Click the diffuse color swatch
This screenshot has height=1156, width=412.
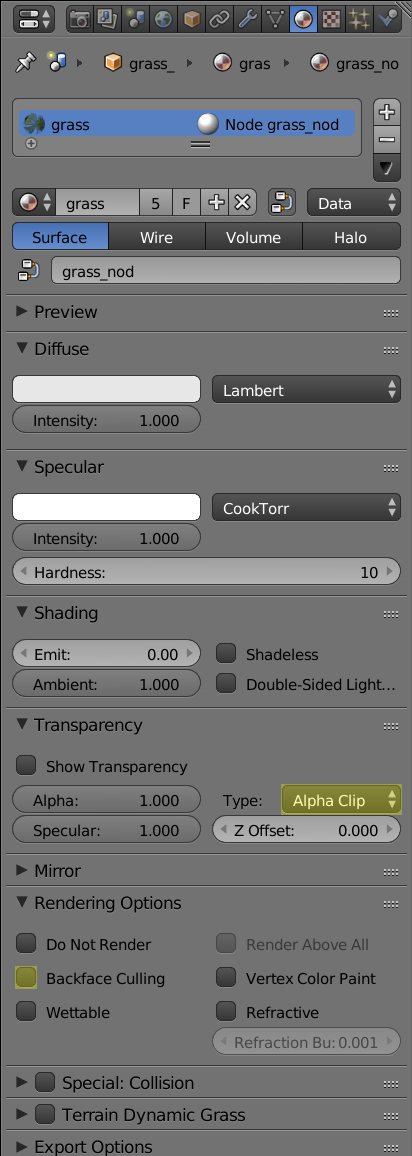tap(106, 389)
